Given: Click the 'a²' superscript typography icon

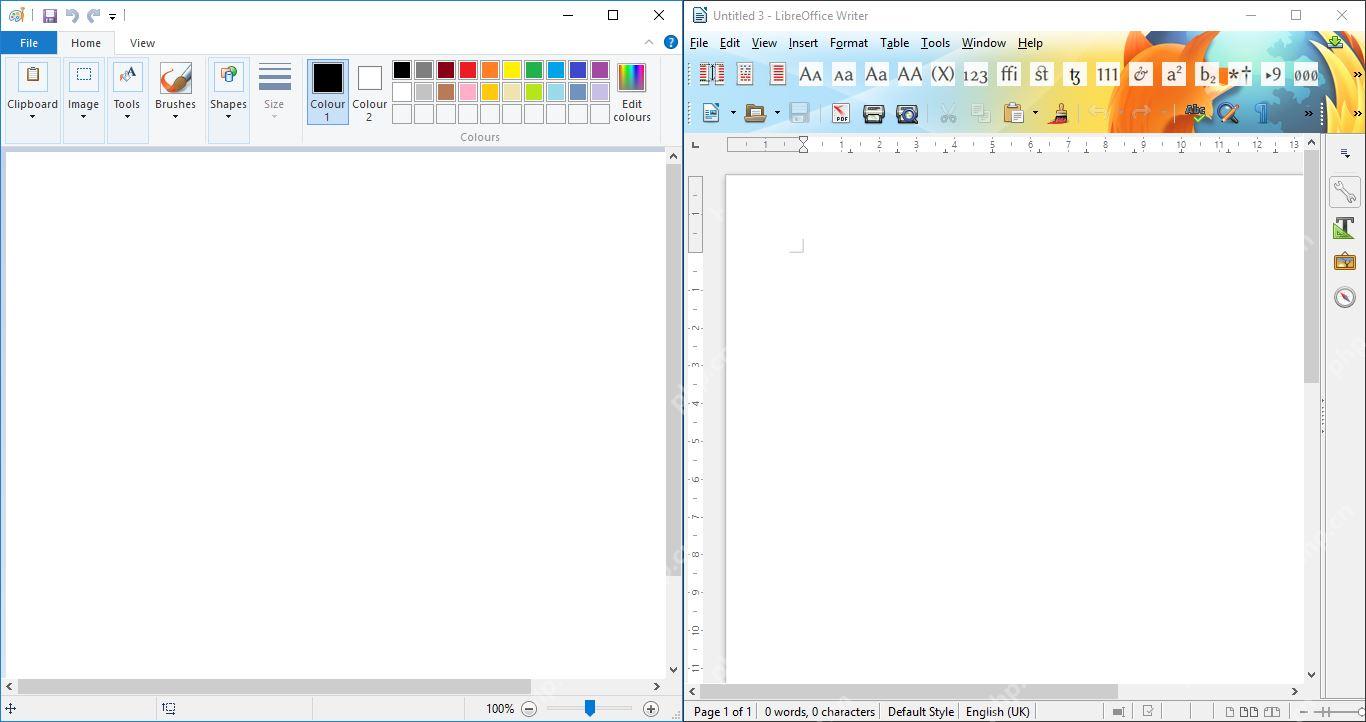Looking at the screenshot, I should point(1174,74).
